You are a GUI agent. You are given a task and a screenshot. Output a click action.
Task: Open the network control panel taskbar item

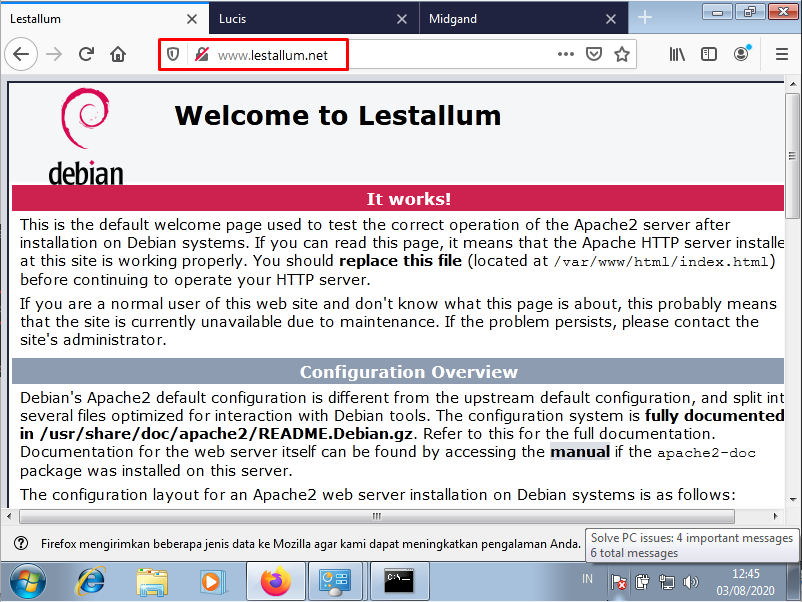(335, 582)
